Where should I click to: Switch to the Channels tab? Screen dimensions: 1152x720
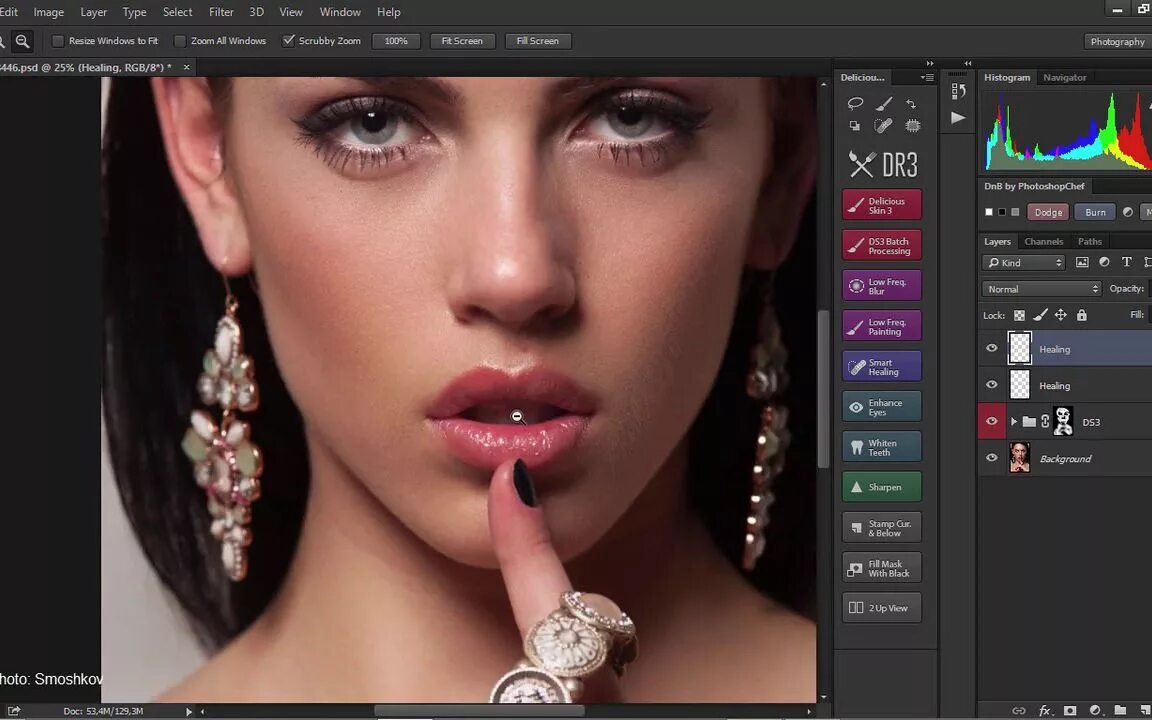point(1043,241)
